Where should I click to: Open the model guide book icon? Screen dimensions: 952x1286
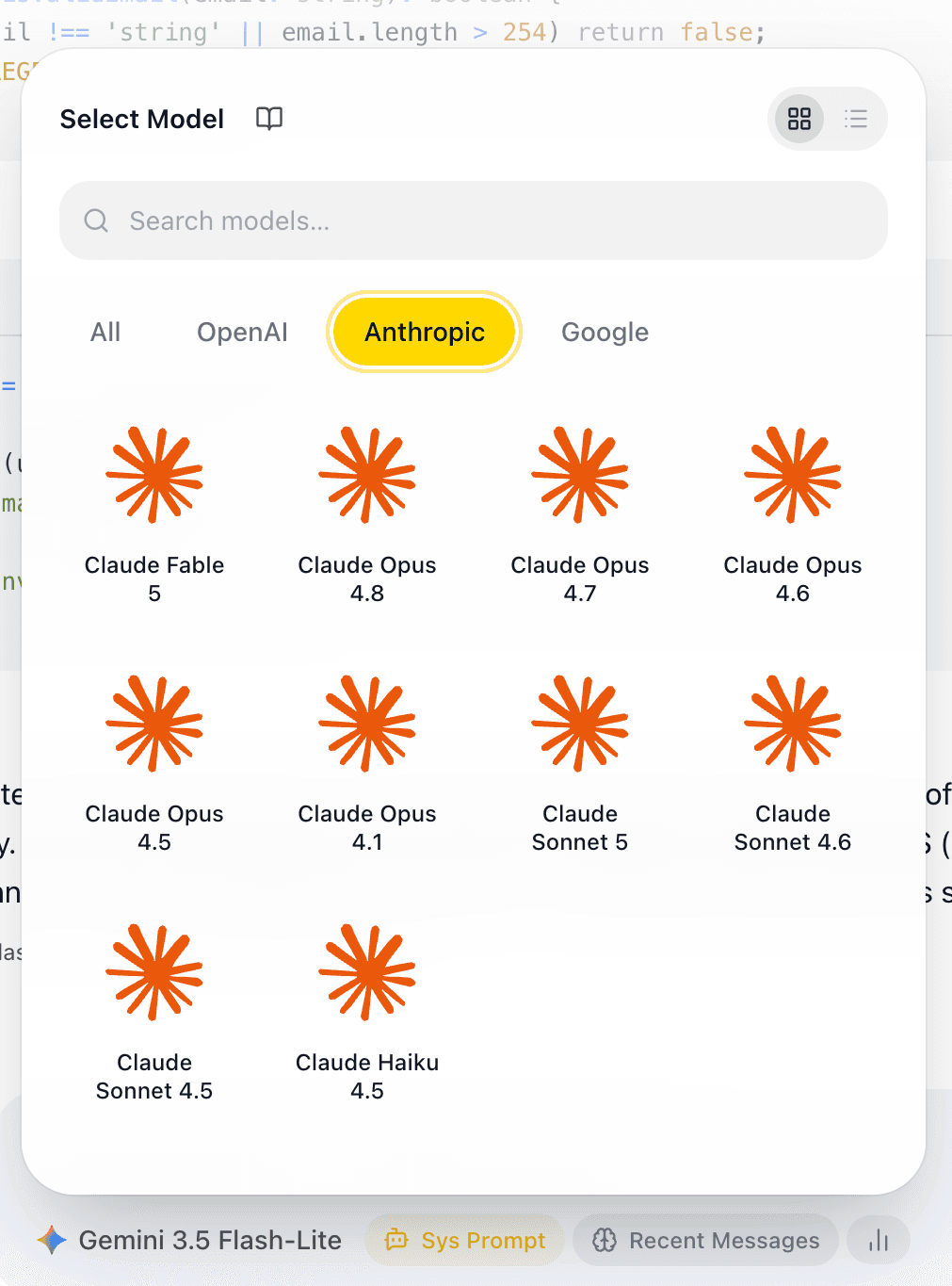point(269,119)
